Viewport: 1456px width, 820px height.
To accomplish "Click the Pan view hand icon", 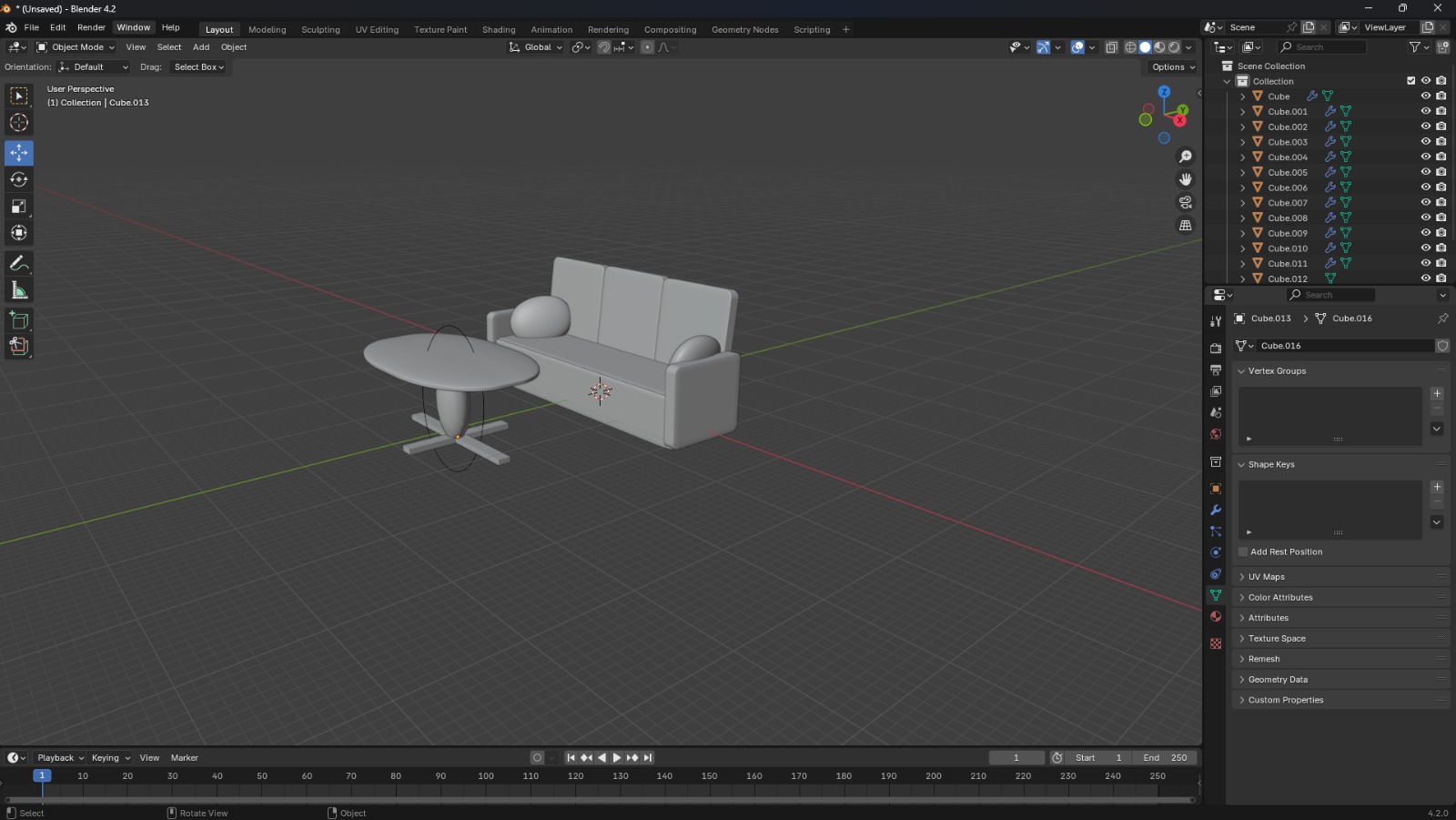I will click(1186, 179).
